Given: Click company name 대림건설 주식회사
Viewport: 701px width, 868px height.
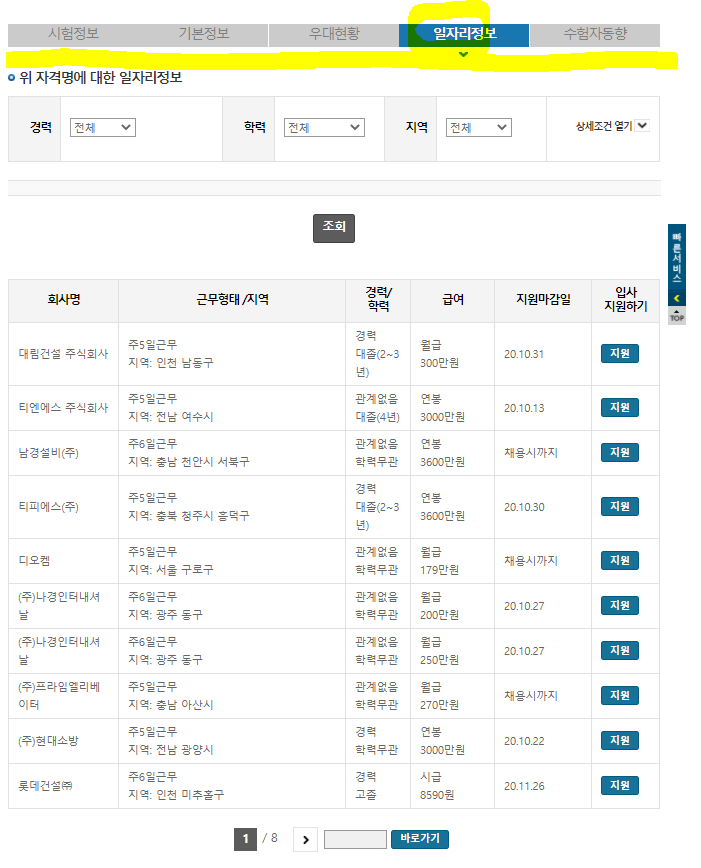Looking at the screenshot, I should 63,354.
